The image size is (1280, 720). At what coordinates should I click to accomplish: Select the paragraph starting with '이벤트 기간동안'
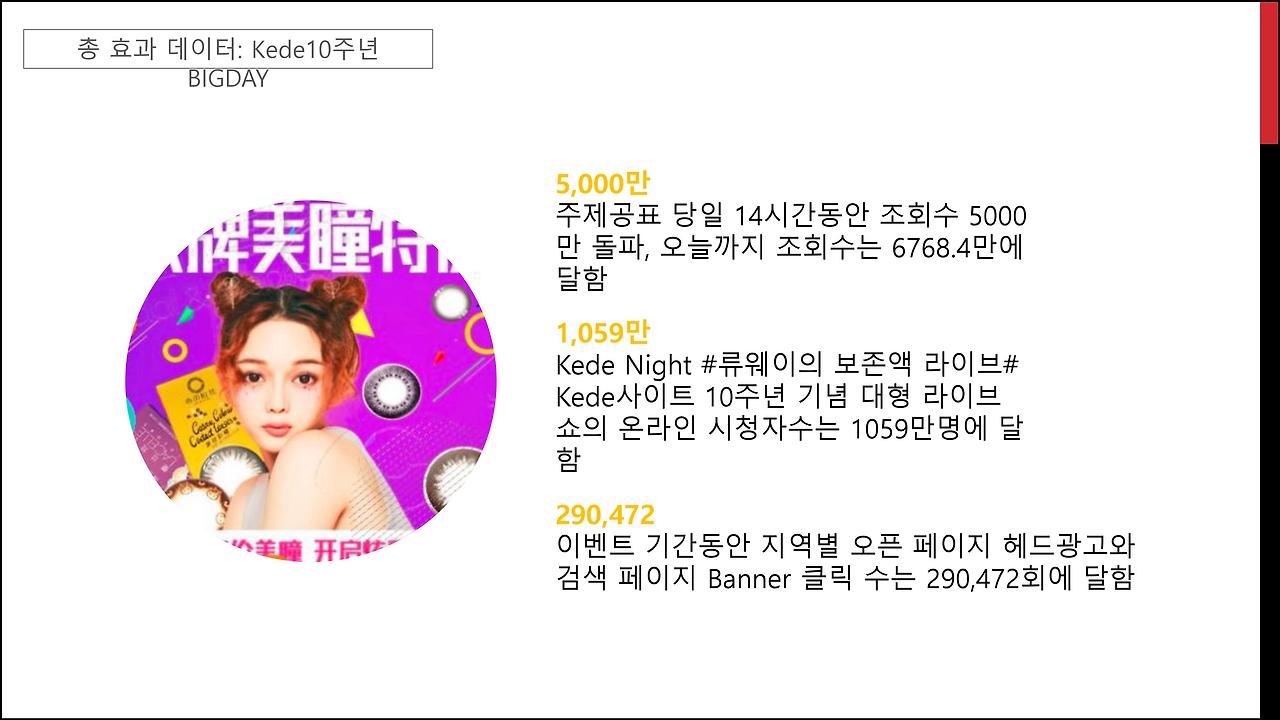coord(845,563)
